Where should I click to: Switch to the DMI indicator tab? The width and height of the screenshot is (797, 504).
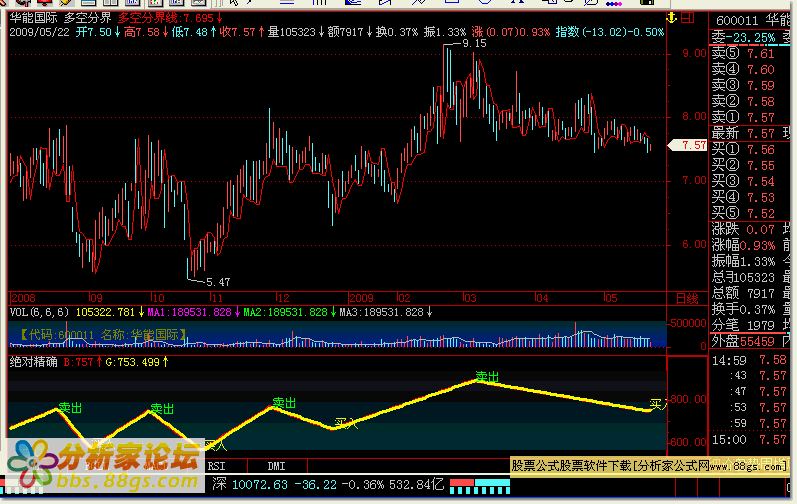[x=277, y=466]
